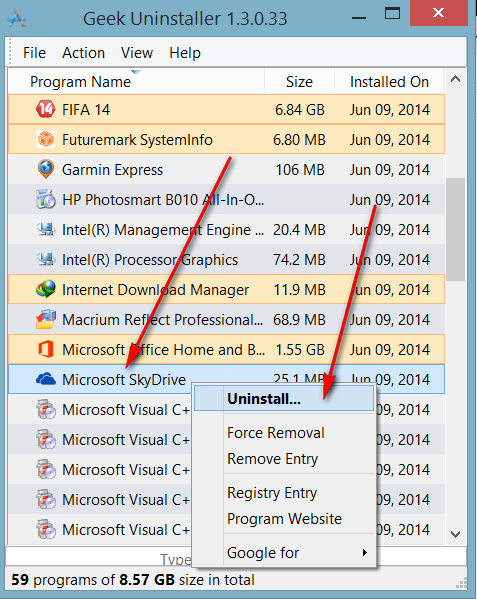This screenshot has height=599, width=477.
Task: Expand the Google for submenu
Action: click(284, 553)
